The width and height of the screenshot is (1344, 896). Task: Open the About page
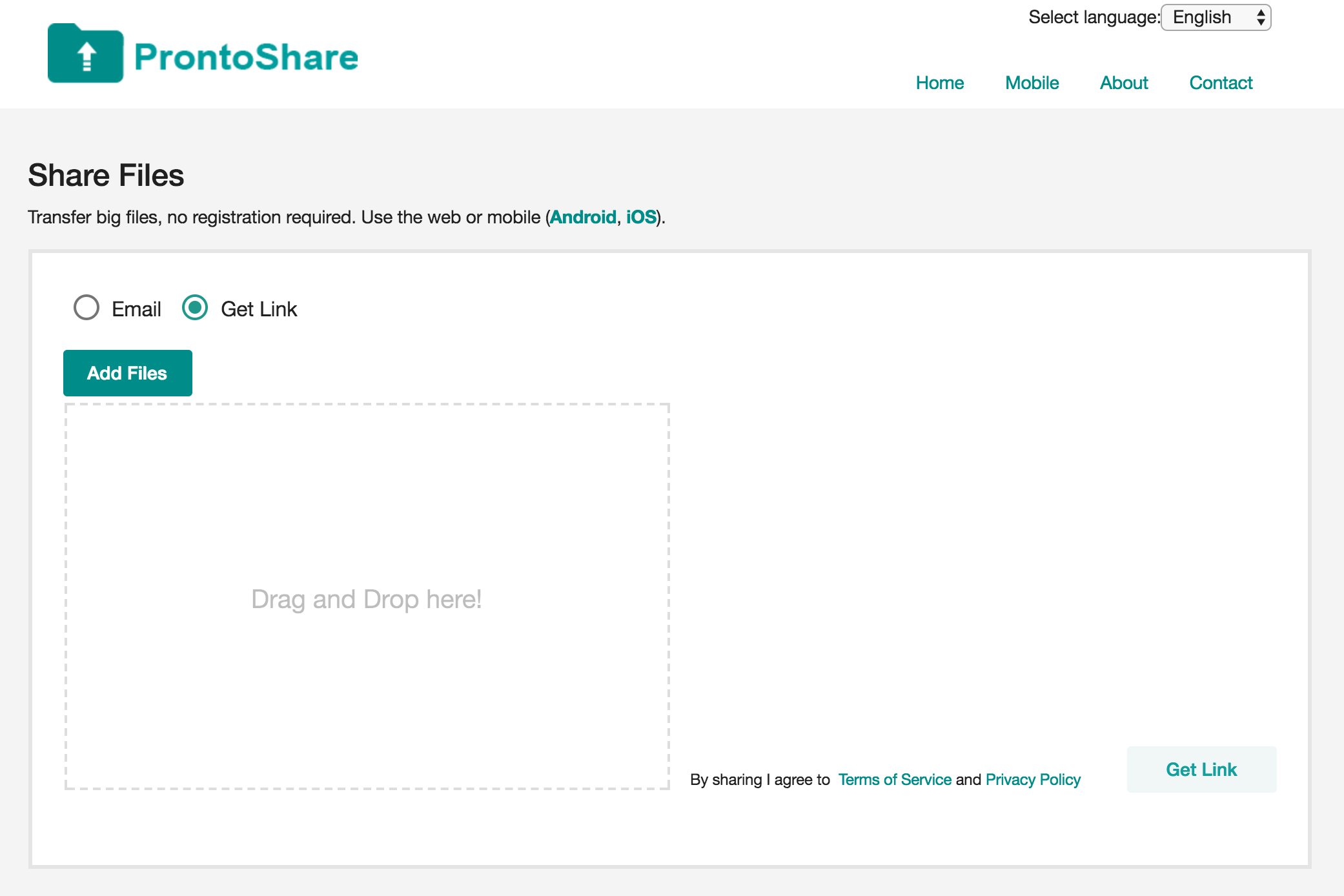[1124, 83]
